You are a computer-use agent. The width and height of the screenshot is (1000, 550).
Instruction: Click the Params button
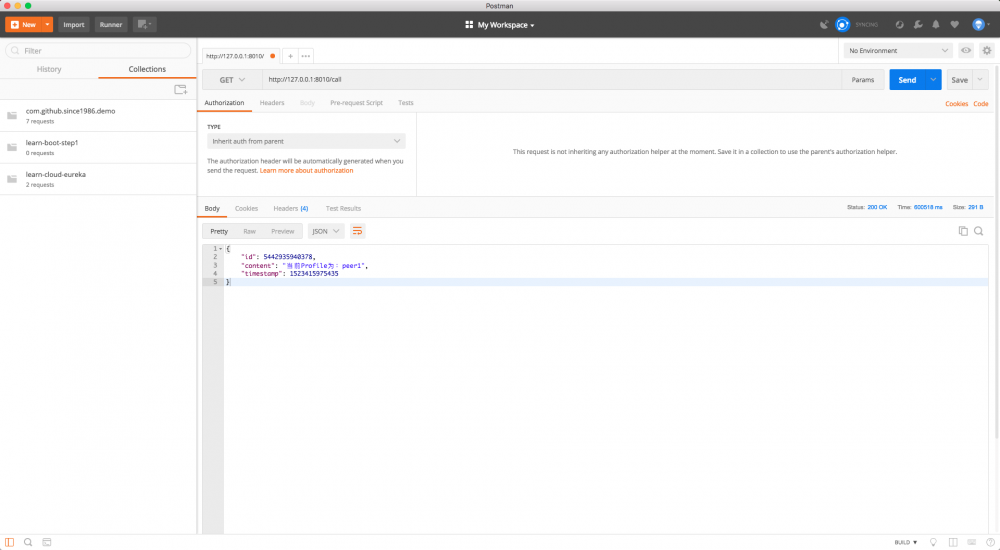pos(863,80)
